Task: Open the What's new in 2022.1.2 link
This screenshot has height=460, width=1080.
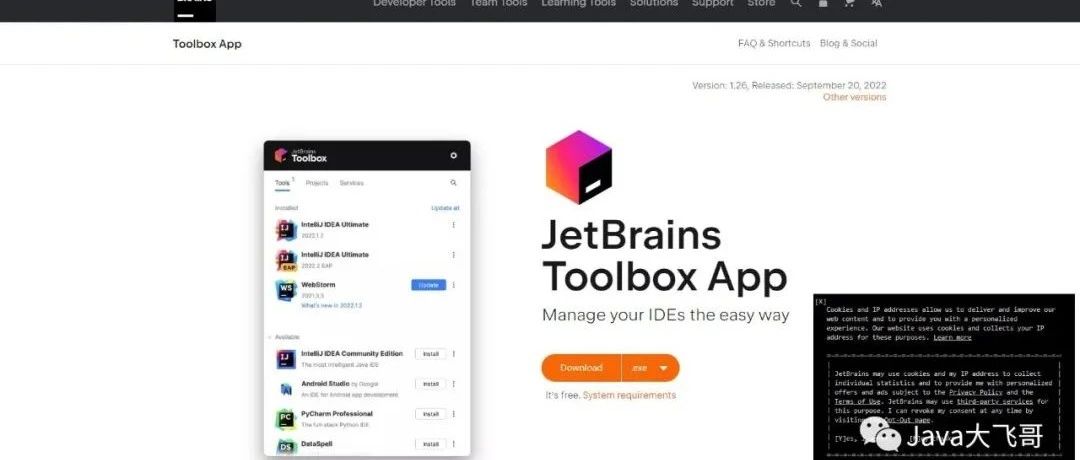Action: [332, 304]
